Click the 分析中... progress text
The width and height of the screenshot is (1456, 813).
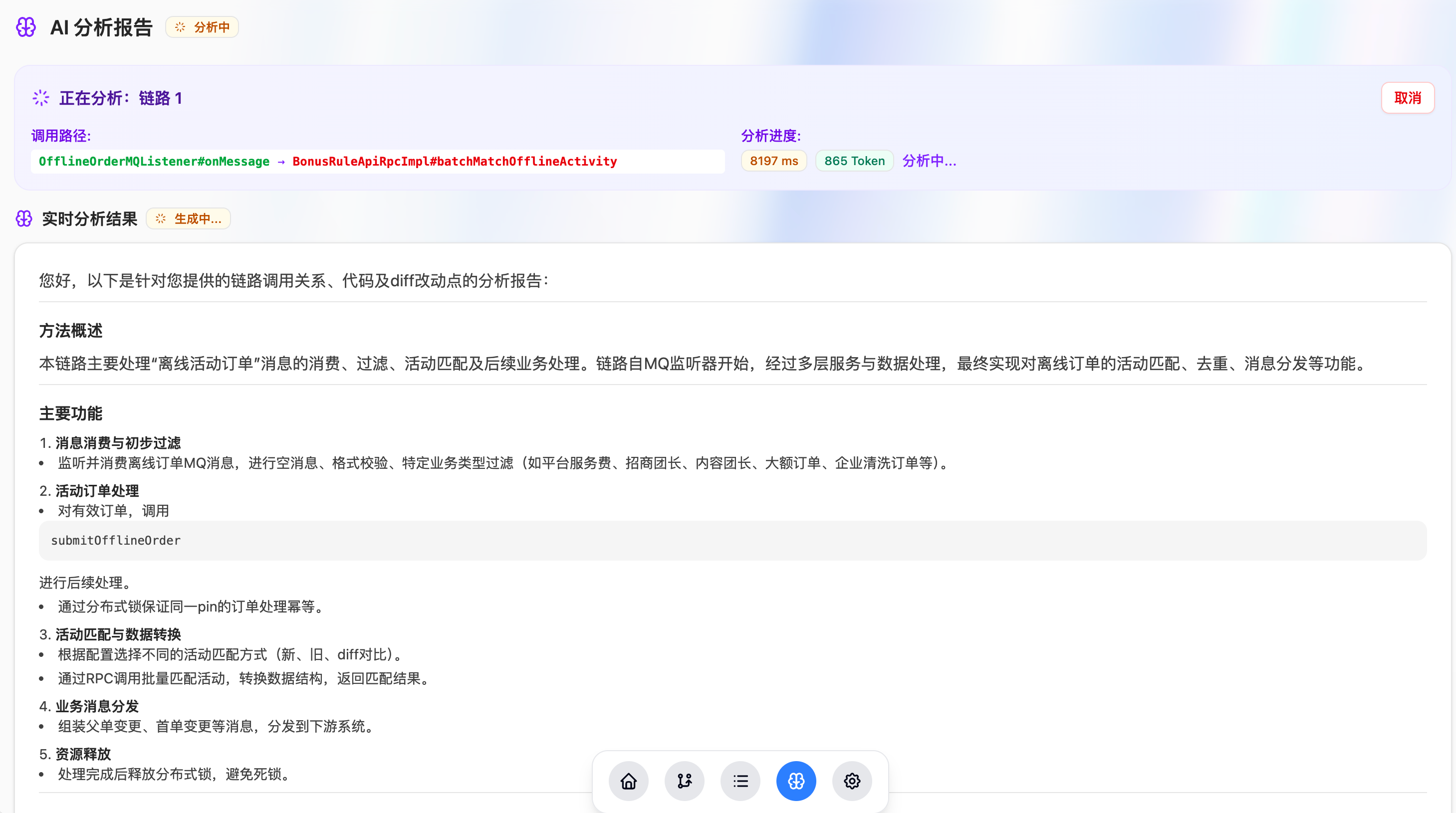929,161
